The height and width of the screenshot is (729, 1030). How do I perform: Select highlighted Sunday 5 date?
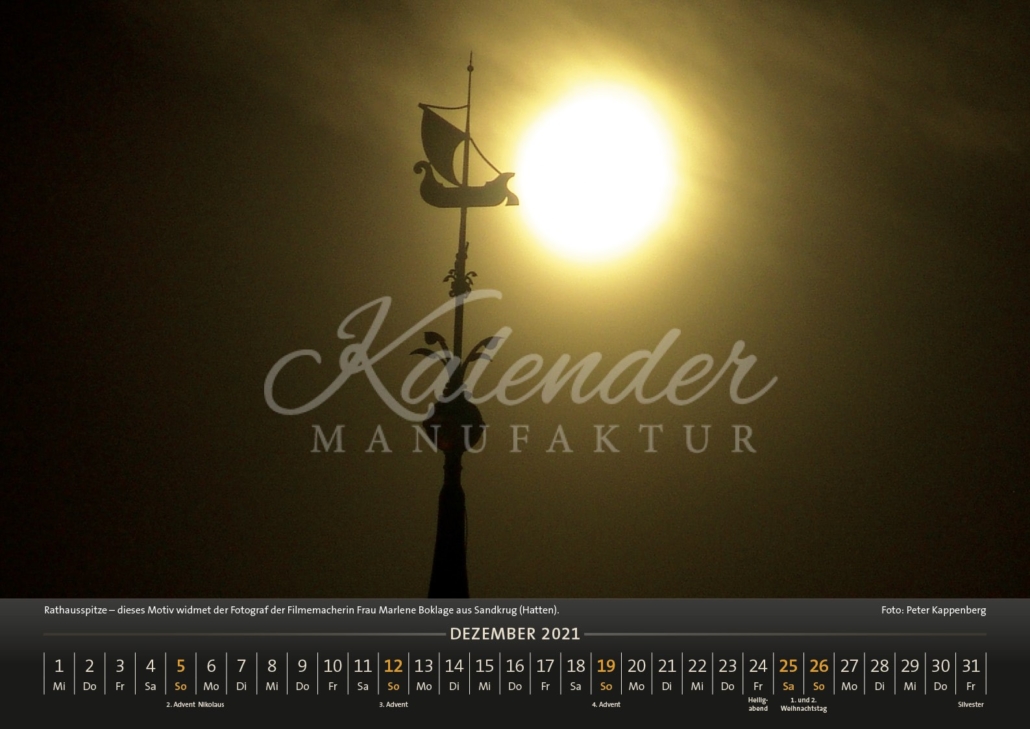click(181, 672)
